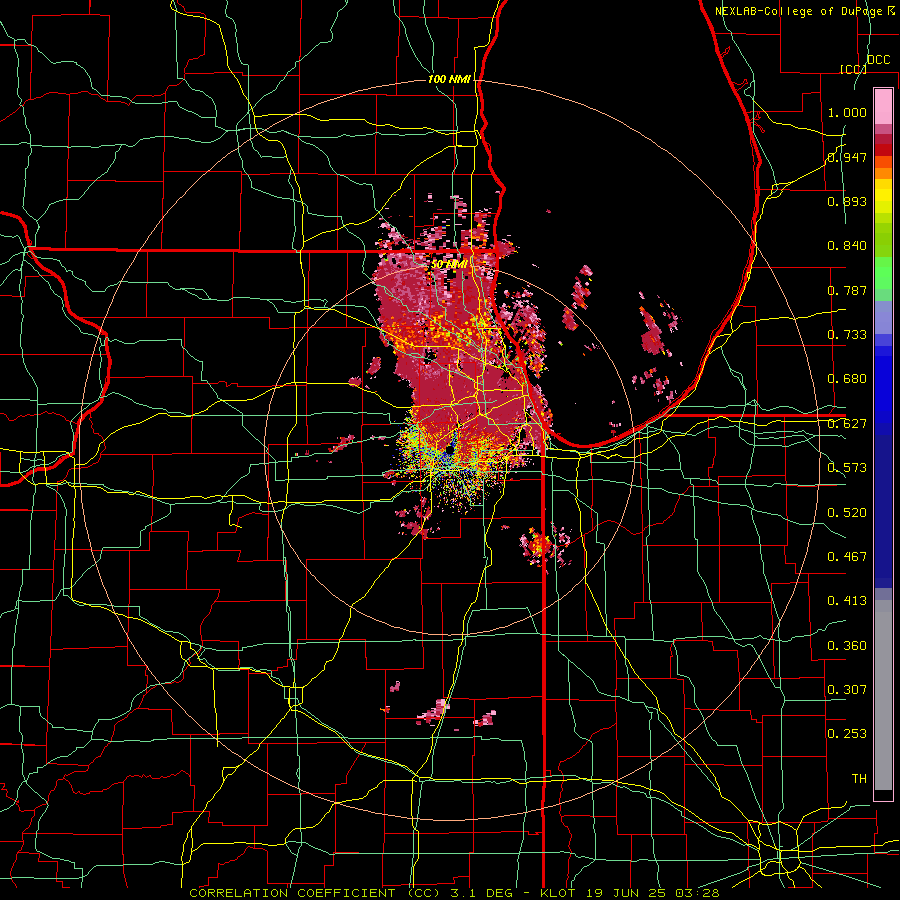The height and width of the screenshot is (900, 900).
Task: Click the DCC product label
Action: pyautogui.click(x=879, y=60)
